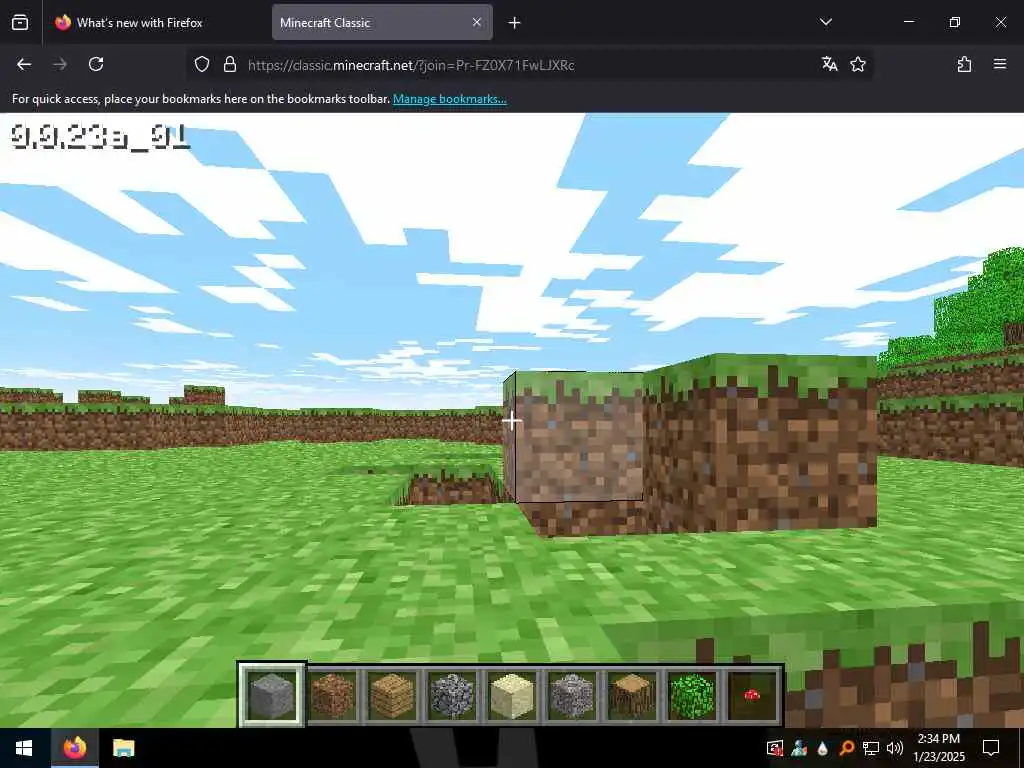This screenshot has height=768, width=1024.
Task: Open the Windows Start menu
Action: pyautogui.click(x=24, y=748)
